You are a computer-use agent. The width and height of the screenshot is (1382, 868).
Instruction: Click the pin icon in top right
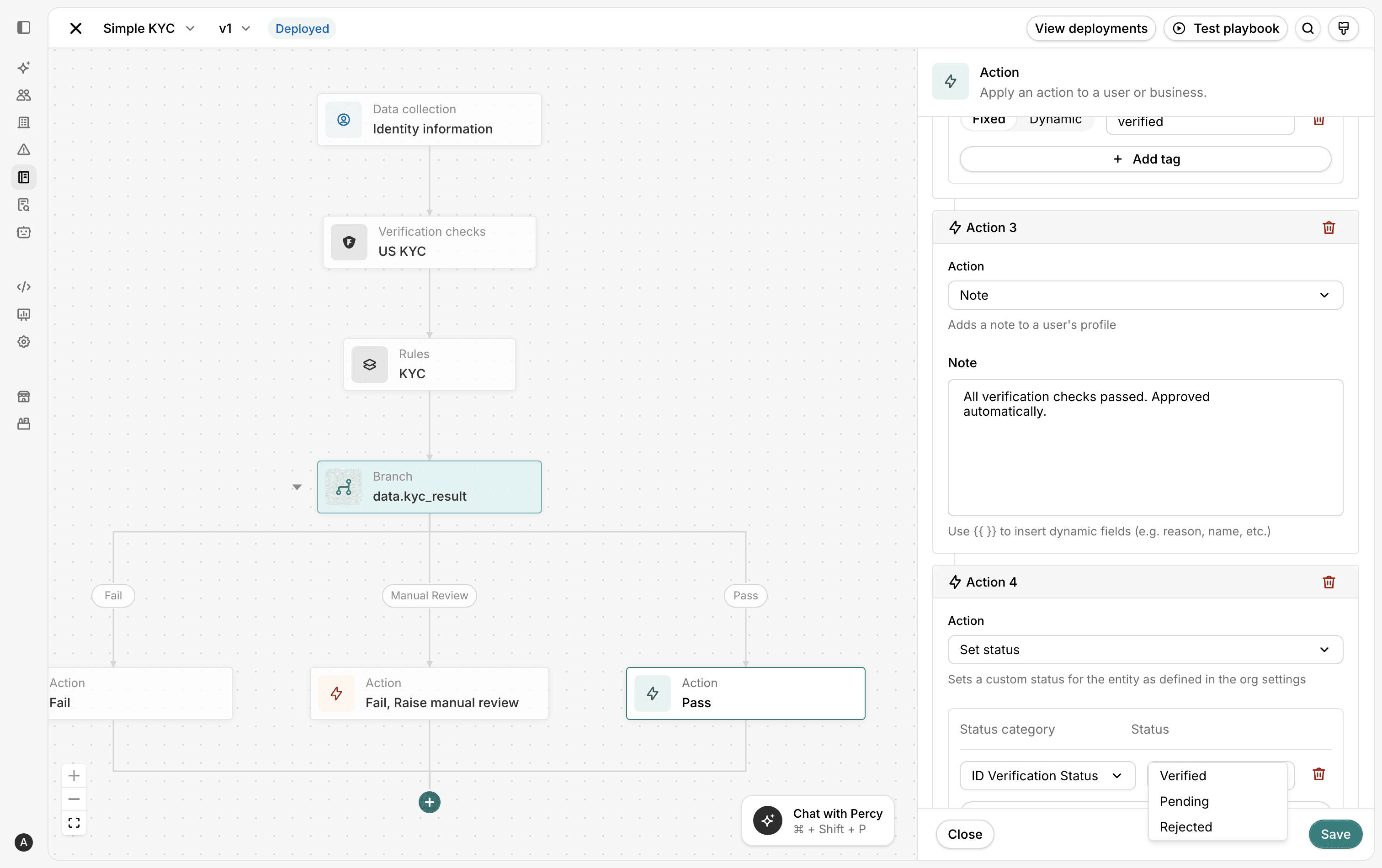pos(1344,28)
